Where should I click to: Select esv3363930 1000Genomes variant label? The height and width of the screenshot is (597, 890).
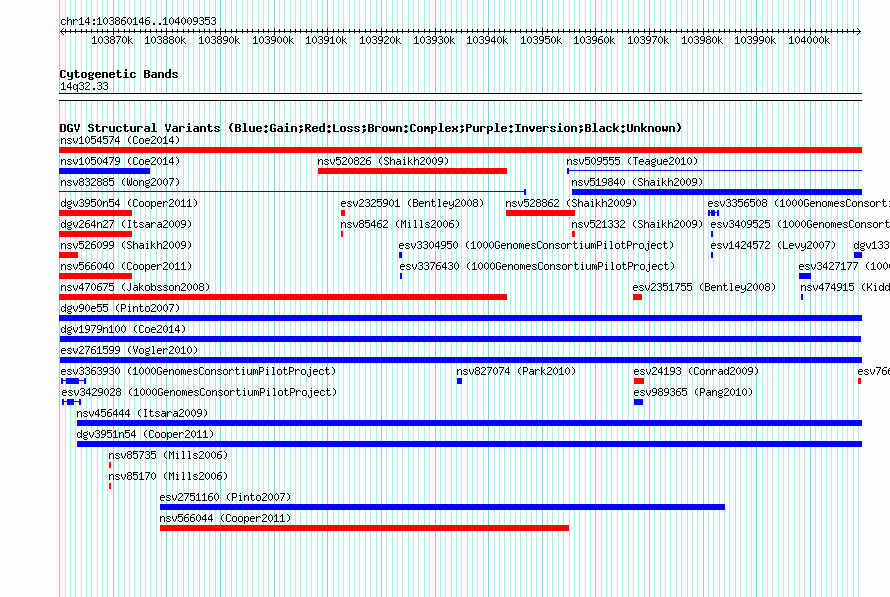198,371
